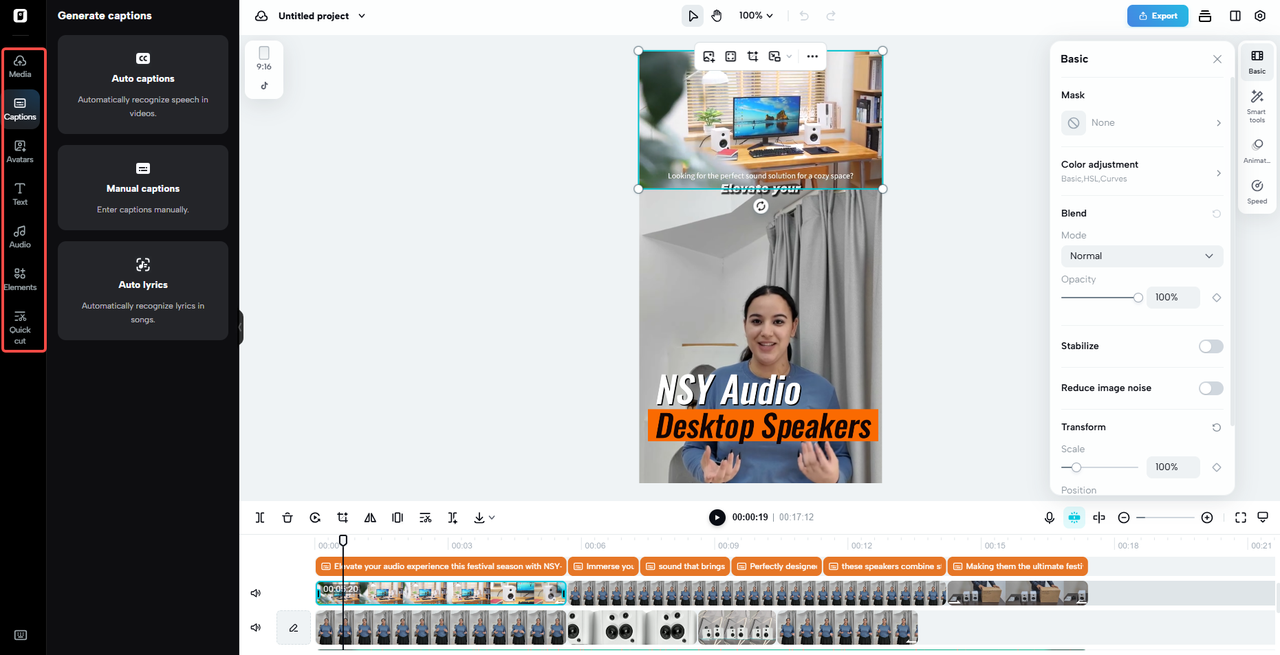Collapse the left panel handle
Screen dimensions: 1280x655
[x=241, y=327]
